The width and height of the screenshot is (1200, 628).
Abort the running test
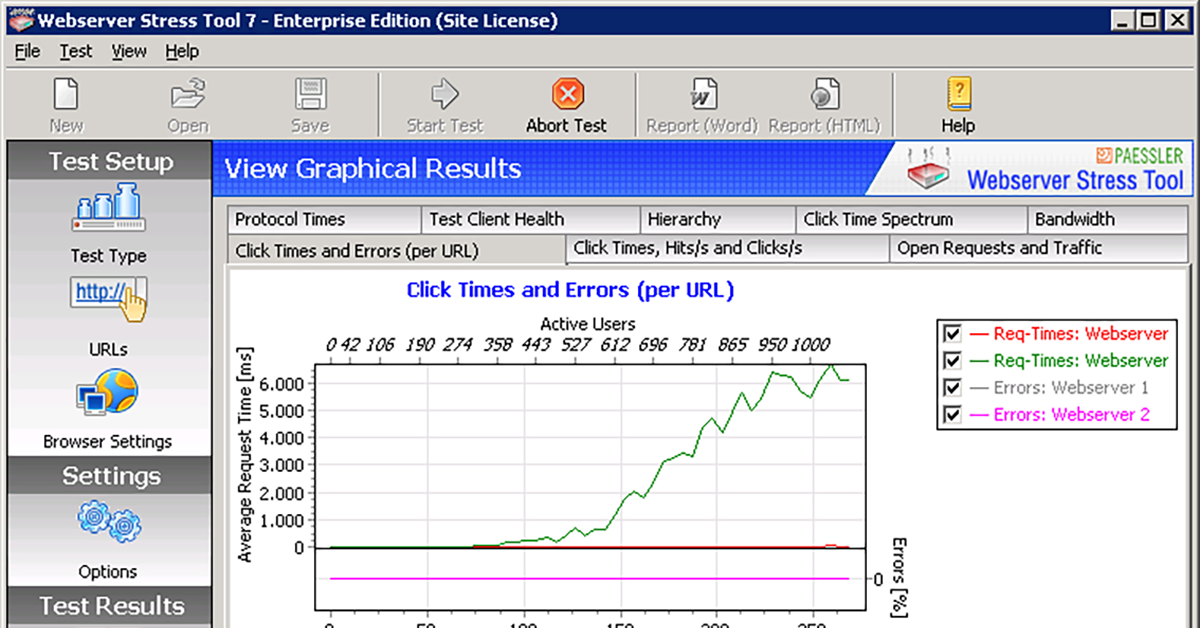(x=567, y=105)
